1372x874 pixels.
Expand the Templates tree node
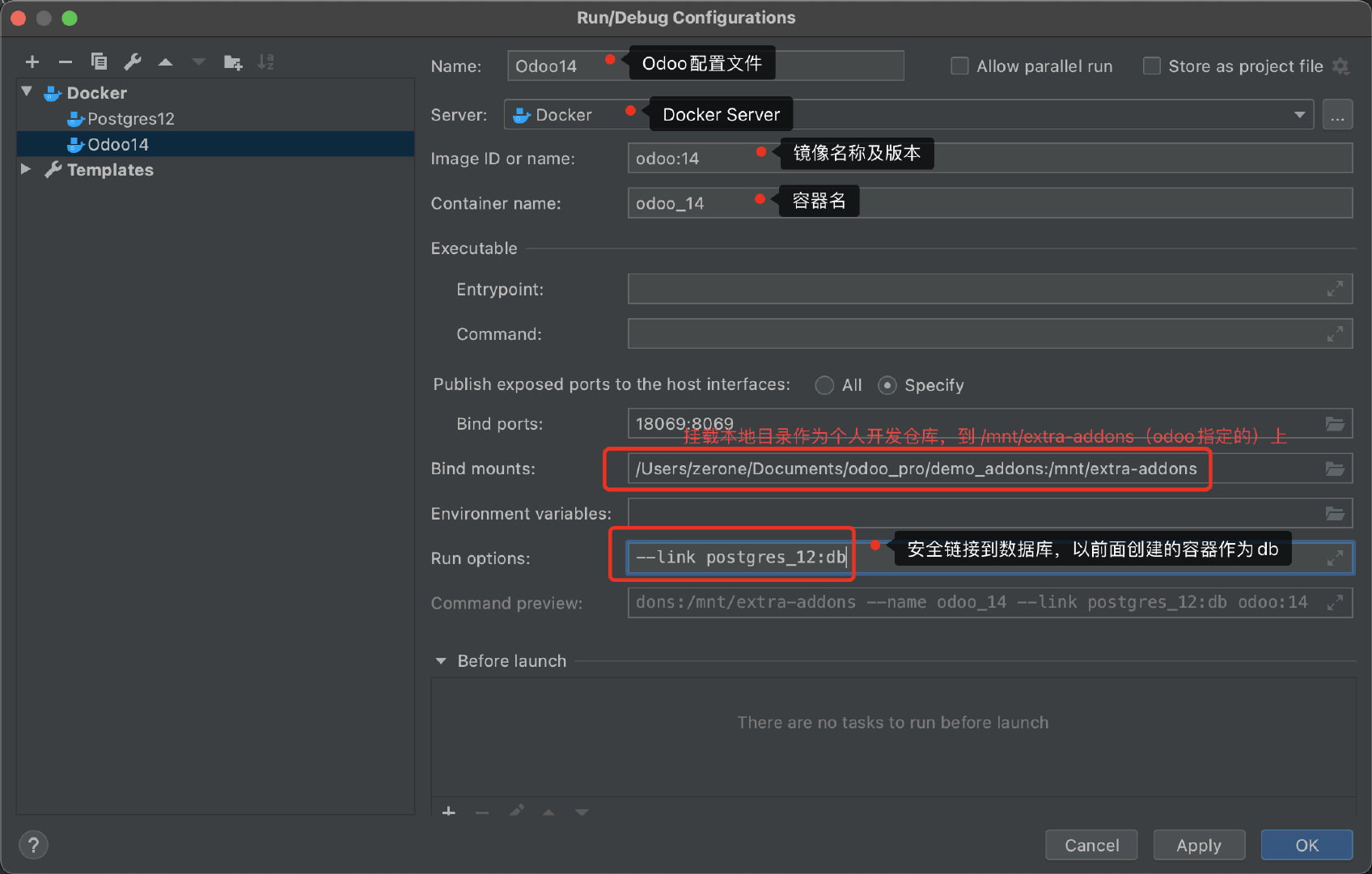tap(26, 169)
